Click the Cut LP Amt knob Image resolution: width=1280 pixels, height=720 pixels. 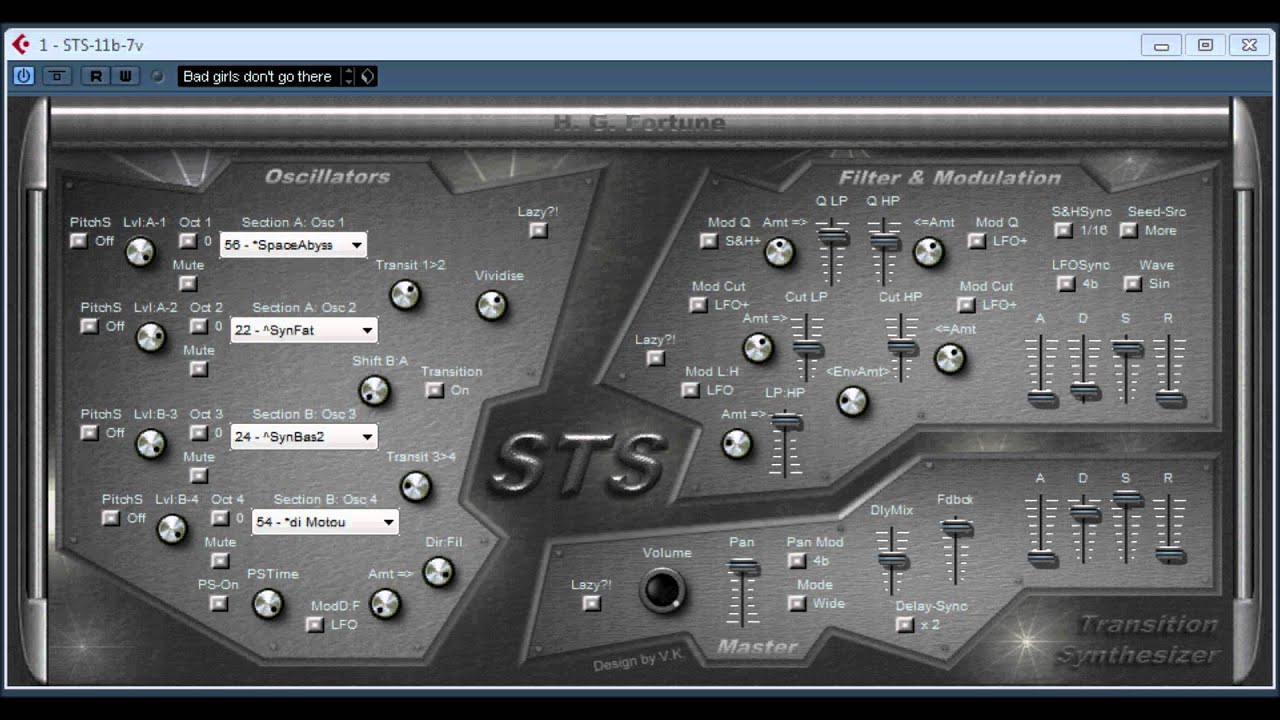(758, 348)
